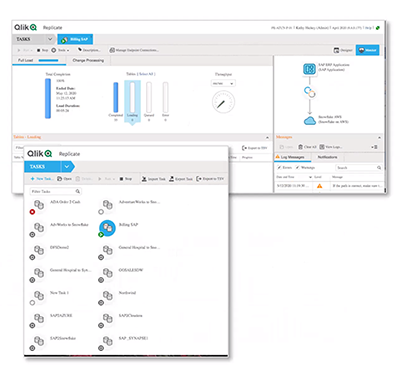Select the SAP2AZURE task icon
Image resolution: width=400 pixels, height=366 pixels.
click(x=39, y=318)
